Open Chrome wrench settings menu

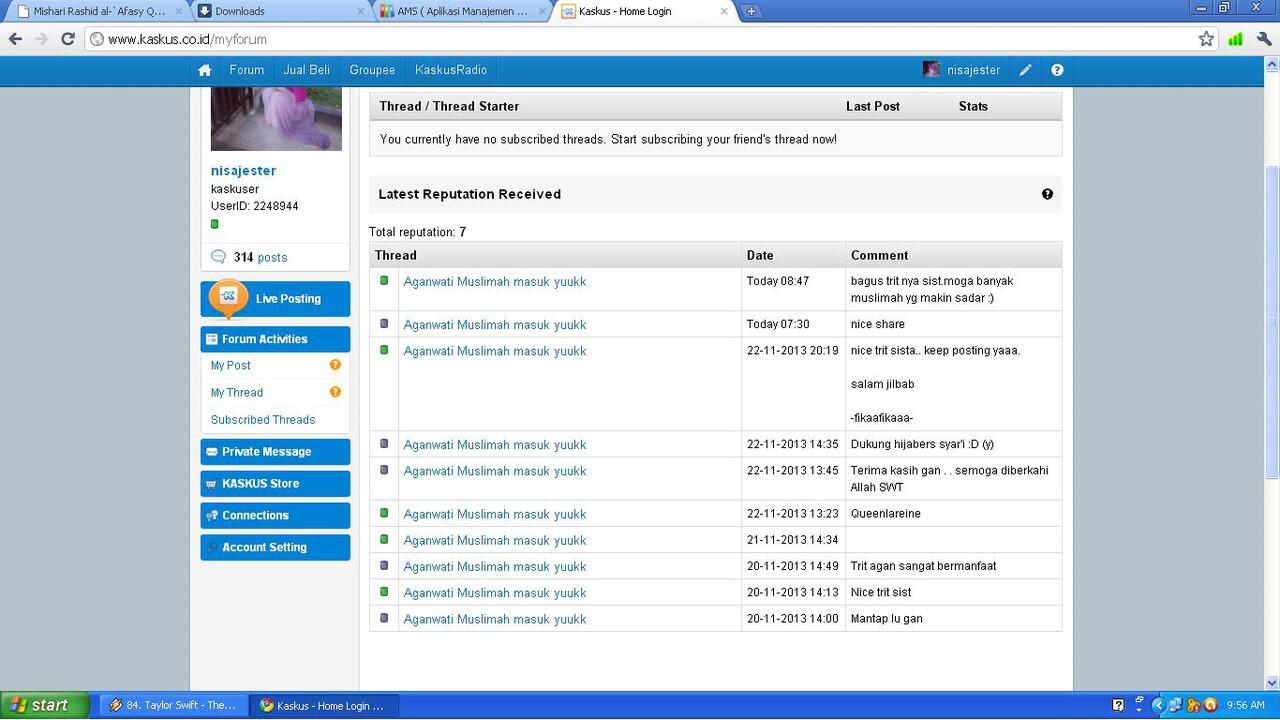pos(1264,39)
